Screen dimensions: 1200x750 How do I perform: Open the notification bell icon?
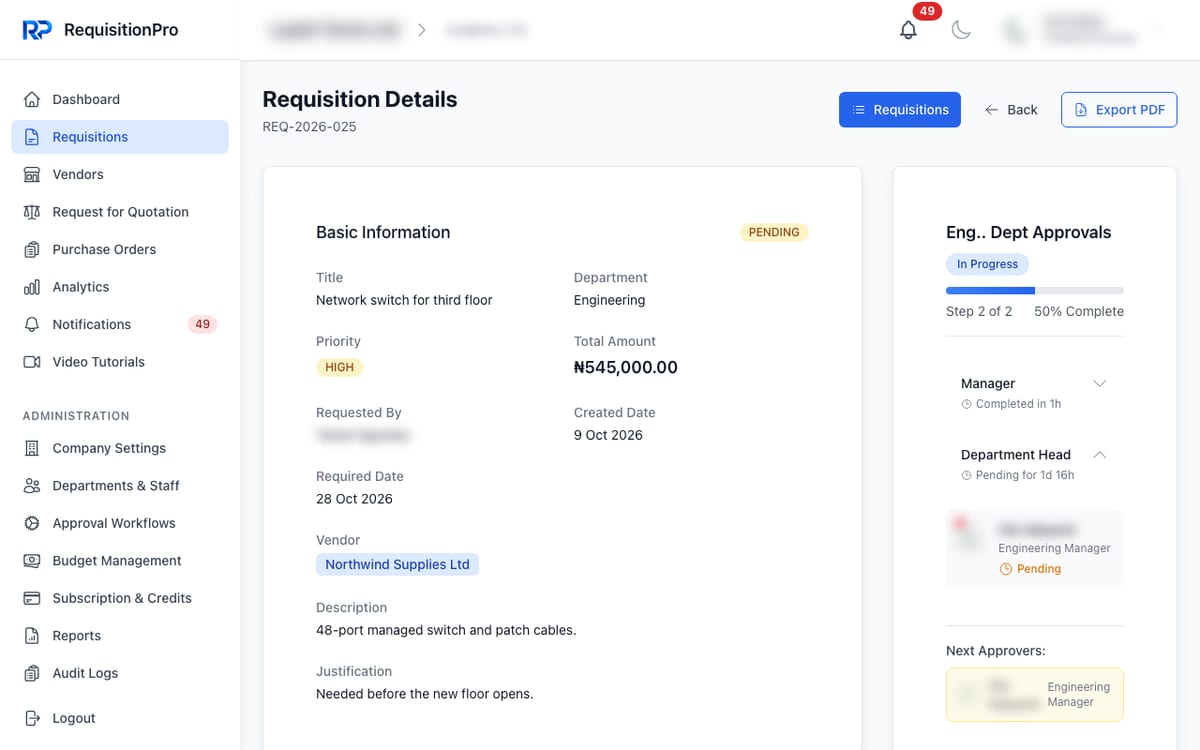coord(908,30)
